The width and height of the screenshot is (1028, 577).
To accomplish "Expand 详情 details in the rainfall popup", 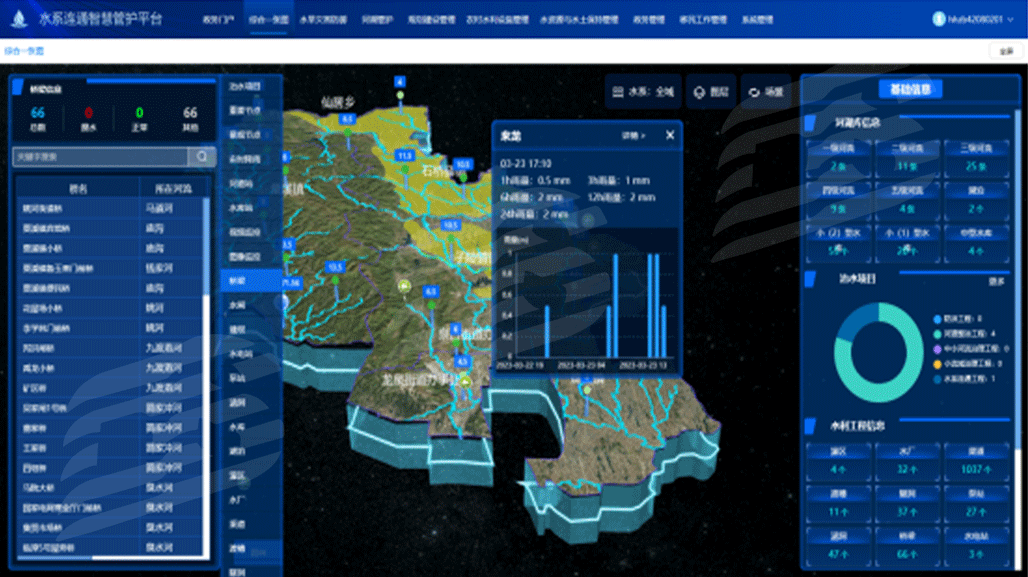I will coord(634,135).
